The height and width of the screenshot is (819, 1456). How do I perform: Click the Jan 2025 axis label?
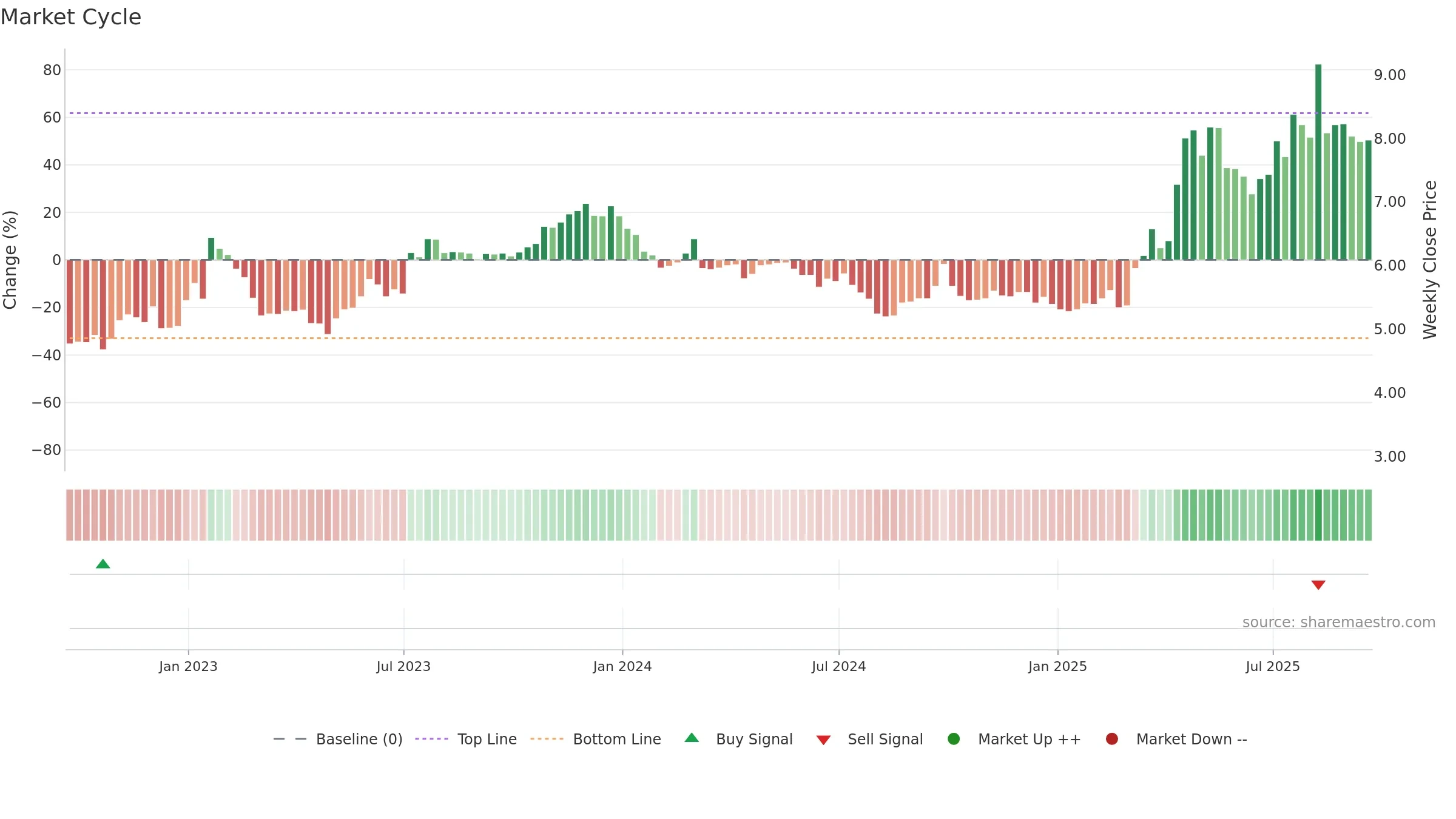pyautogui.click(x=1057, y=667)
